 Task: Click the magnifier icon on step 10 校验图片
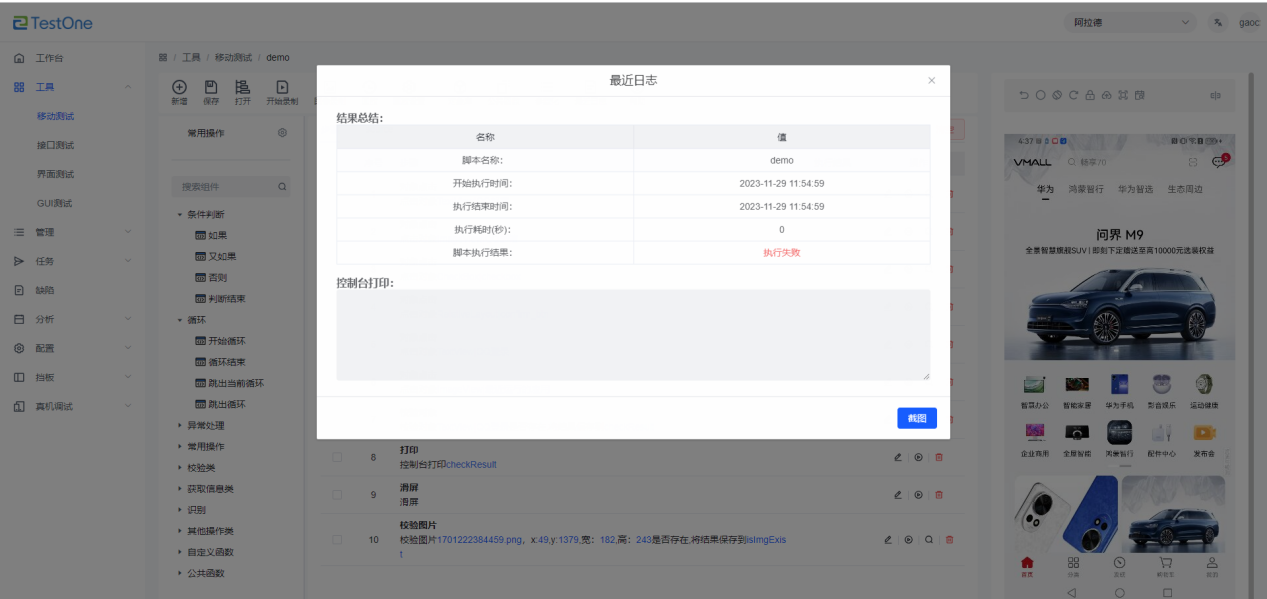929,540
